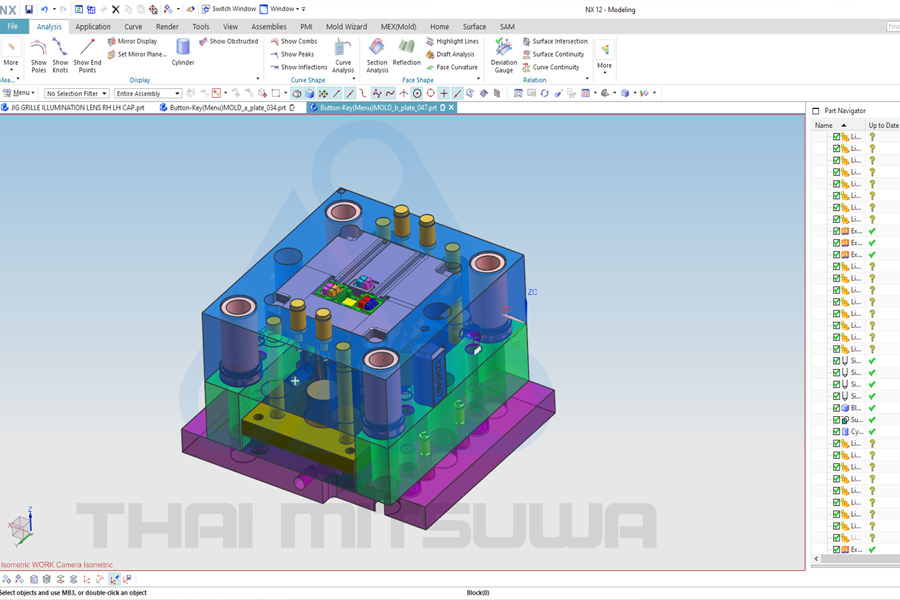Click the Curve Analysis button label
The image size is (900, 600).
click(x=343, y=67)
